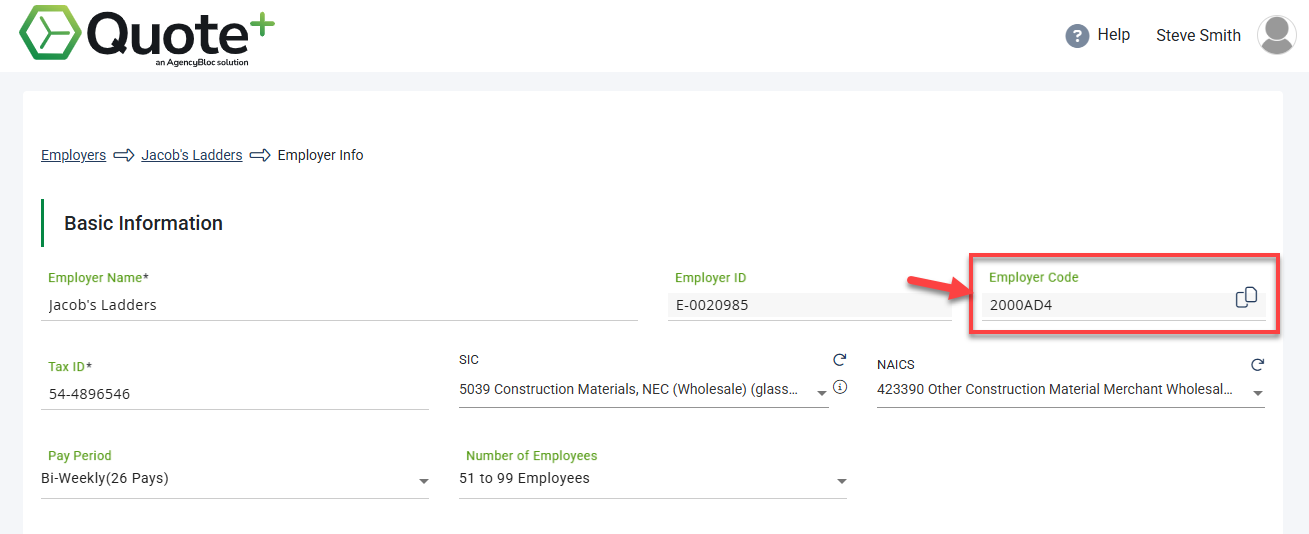Click the NAICS label
The image size is (1309, 534).
(x=896, y=365)
